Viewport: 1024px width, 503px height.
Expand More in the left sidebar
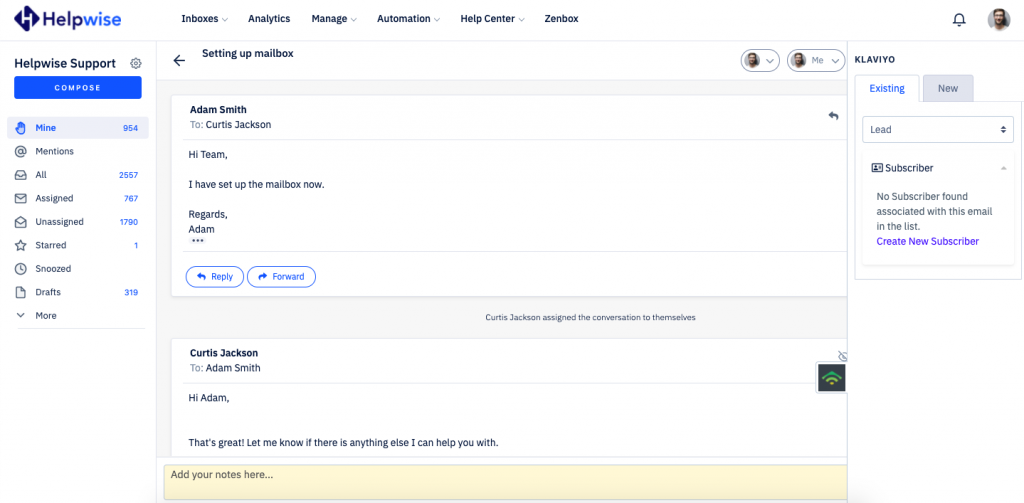[45, 316]
